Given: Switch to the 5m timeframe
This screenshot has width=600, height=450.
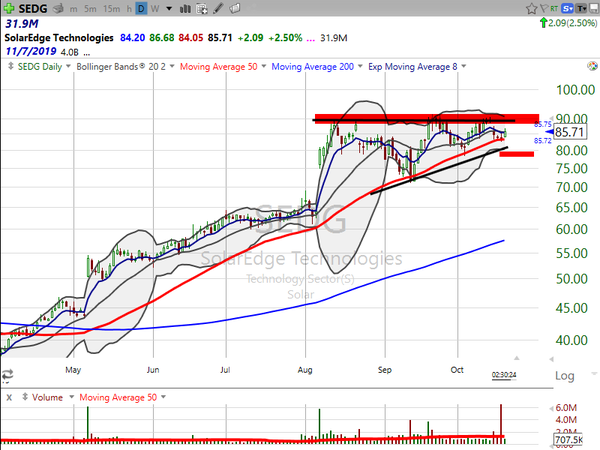Looking at the screenshot, I should coord(90,8).
